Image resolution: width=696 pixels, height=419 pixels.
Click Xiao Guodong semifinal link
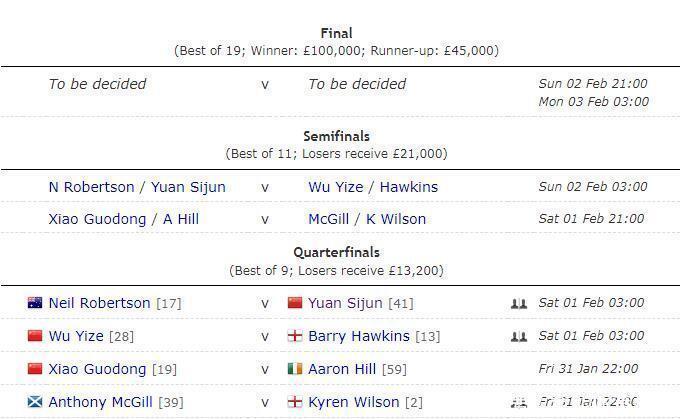(x=96, y=219)
